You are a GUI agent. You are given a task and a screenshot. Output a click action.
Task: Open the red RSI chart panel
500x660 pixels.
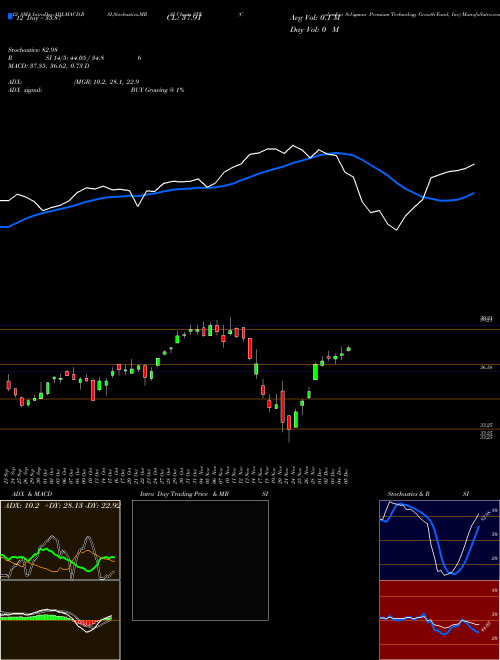(x=439, y=620)
